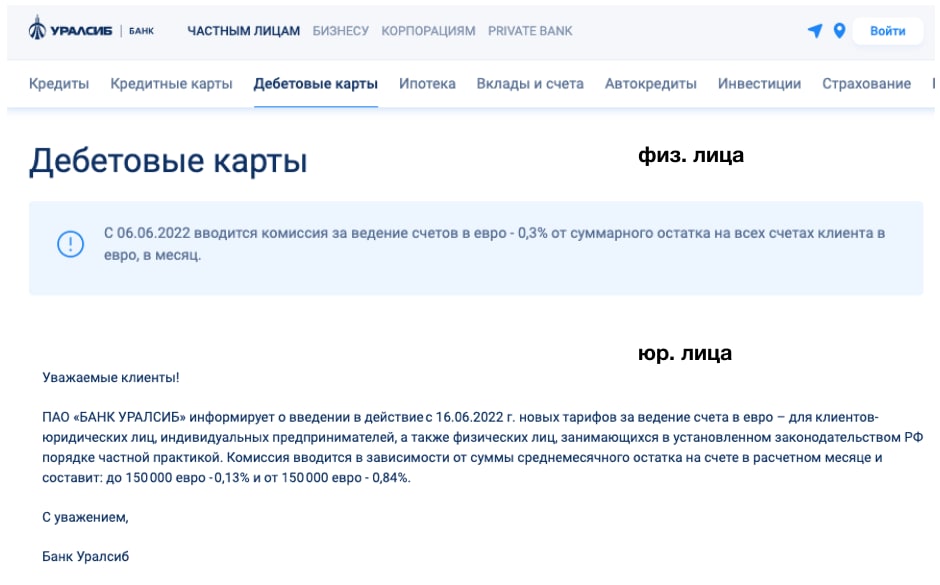Click the Банк Уралсиб signature
This screenshot has width=940, height=585.
(85, 557)
